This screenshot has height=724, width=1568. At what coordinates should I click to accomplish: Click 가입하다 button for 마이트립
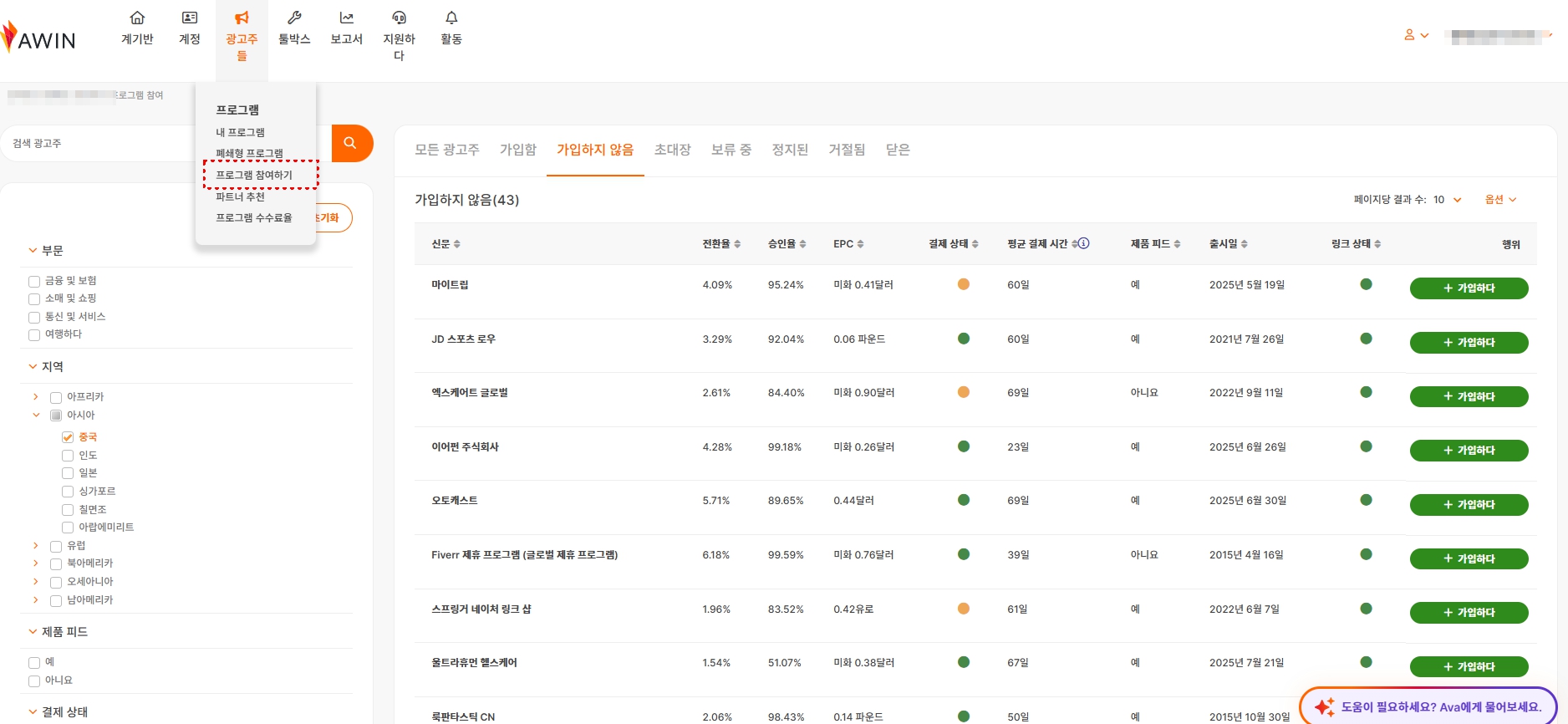[x=1469, y=288]
